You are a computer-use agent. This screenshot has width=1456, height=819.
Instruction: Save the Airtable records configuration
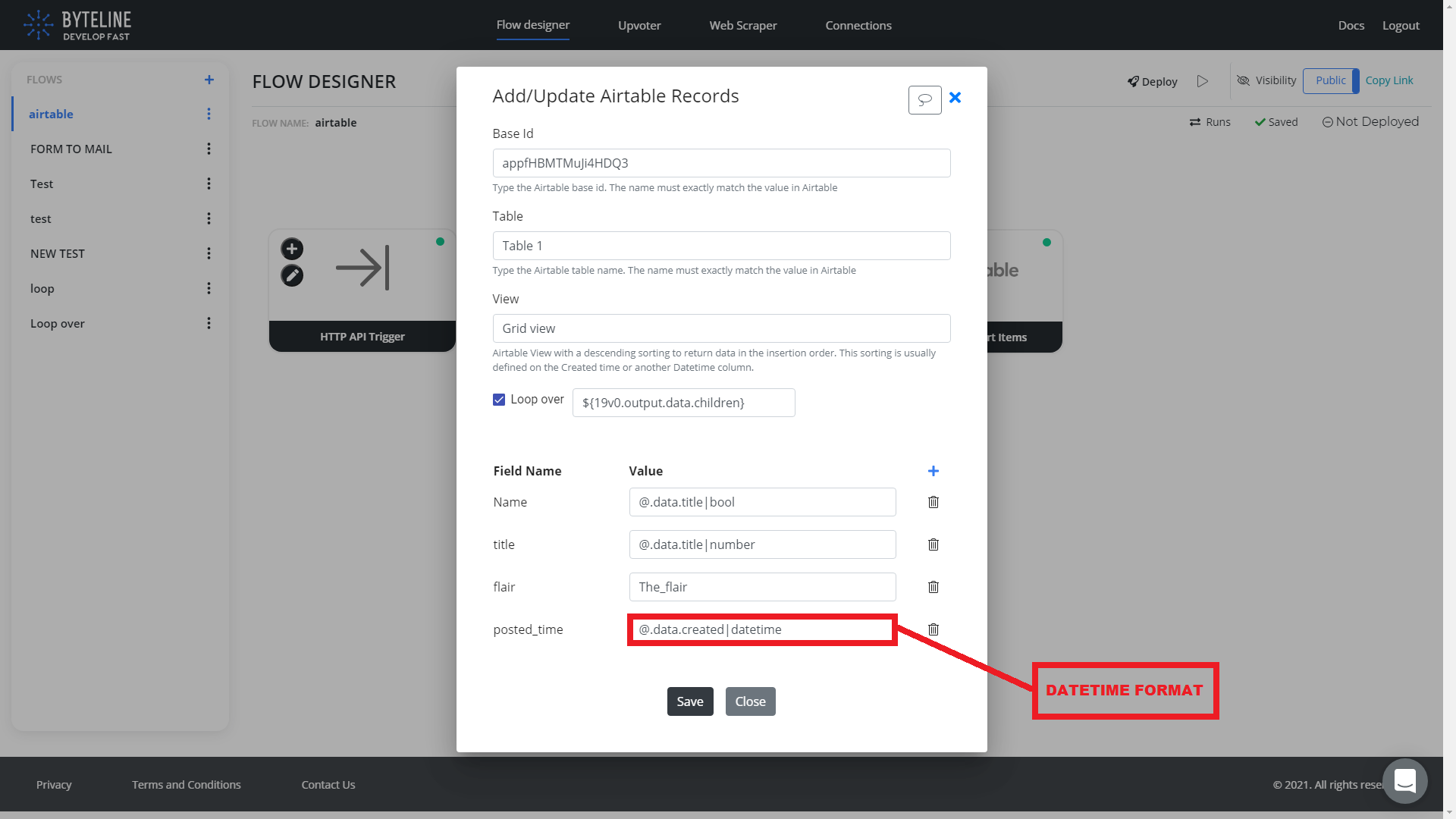pos(690,701)
